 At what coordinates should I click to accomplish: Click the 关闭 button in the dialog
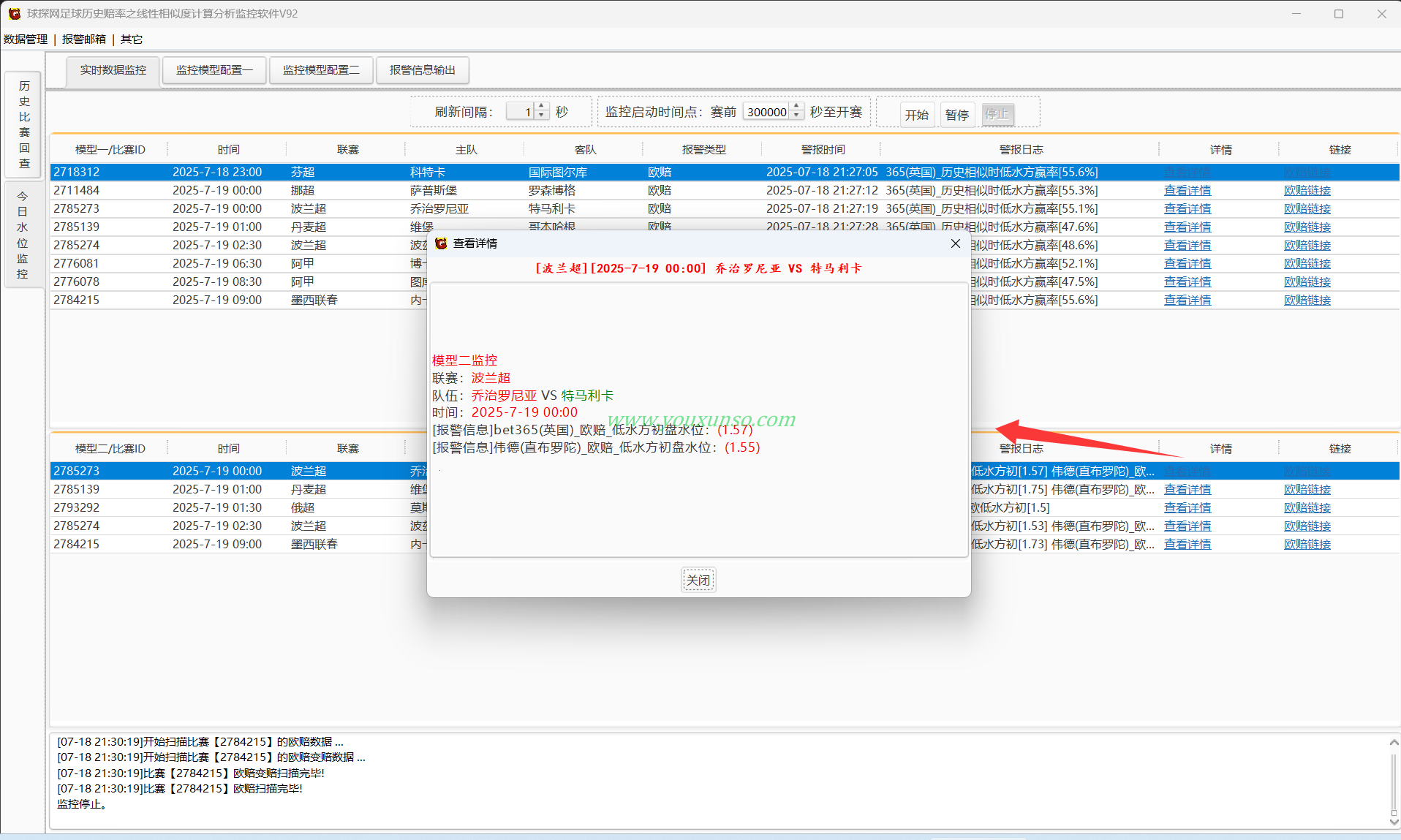click(698, 580)
